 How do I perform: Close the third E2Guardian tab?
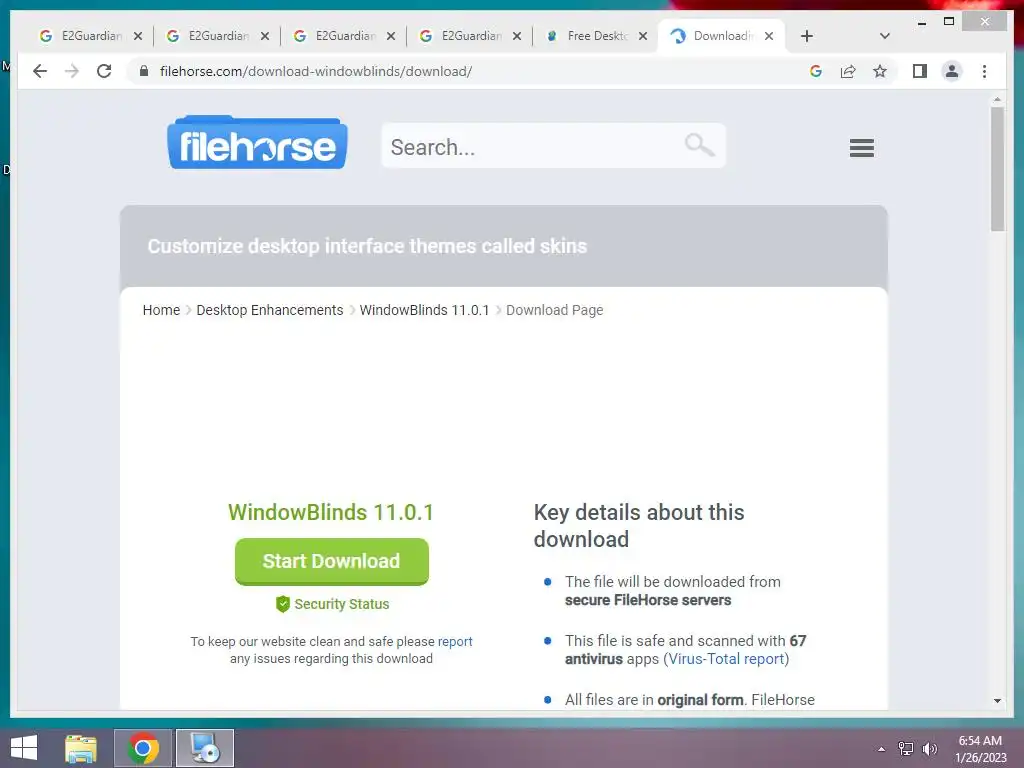[391, 36]
